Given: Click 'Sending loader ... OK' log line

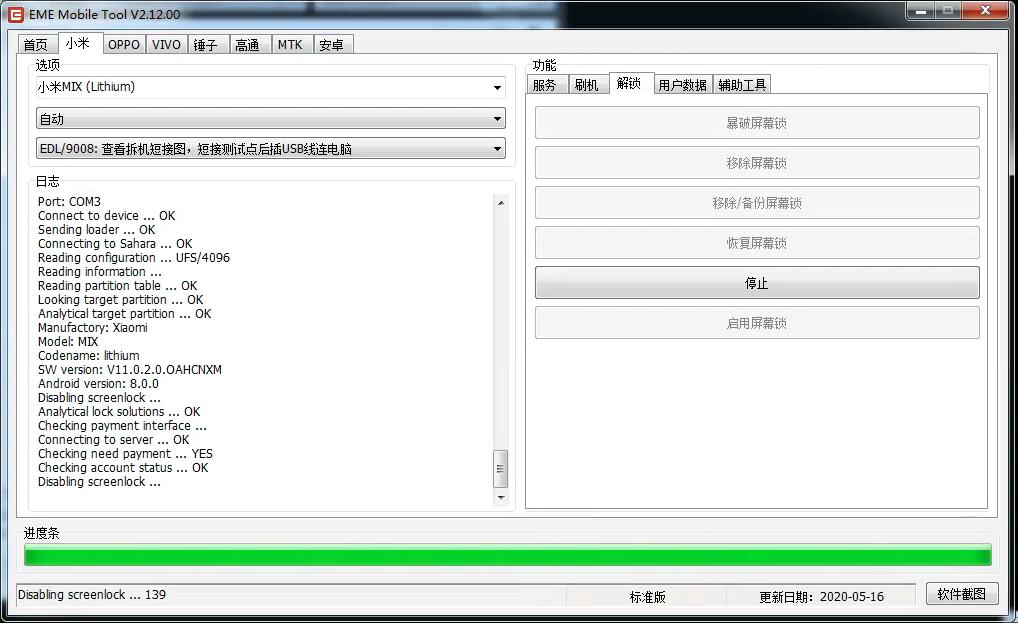Looking at the screenshot, I should [97, 230].
